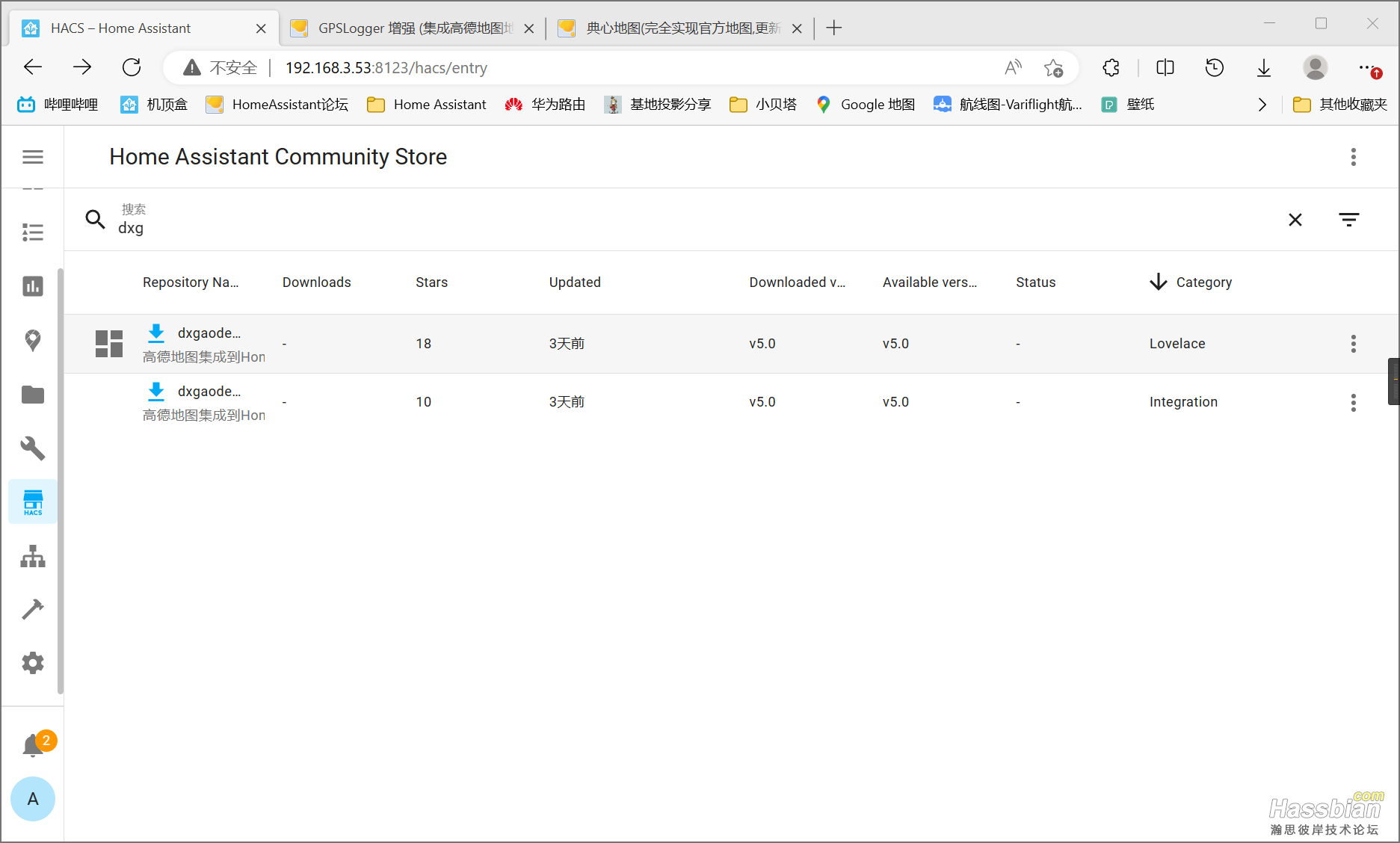The width and height of the screenshot is (1400, 843).
Task: Open actions menu for Lovelace row
Action: (x=1354, y=344)
